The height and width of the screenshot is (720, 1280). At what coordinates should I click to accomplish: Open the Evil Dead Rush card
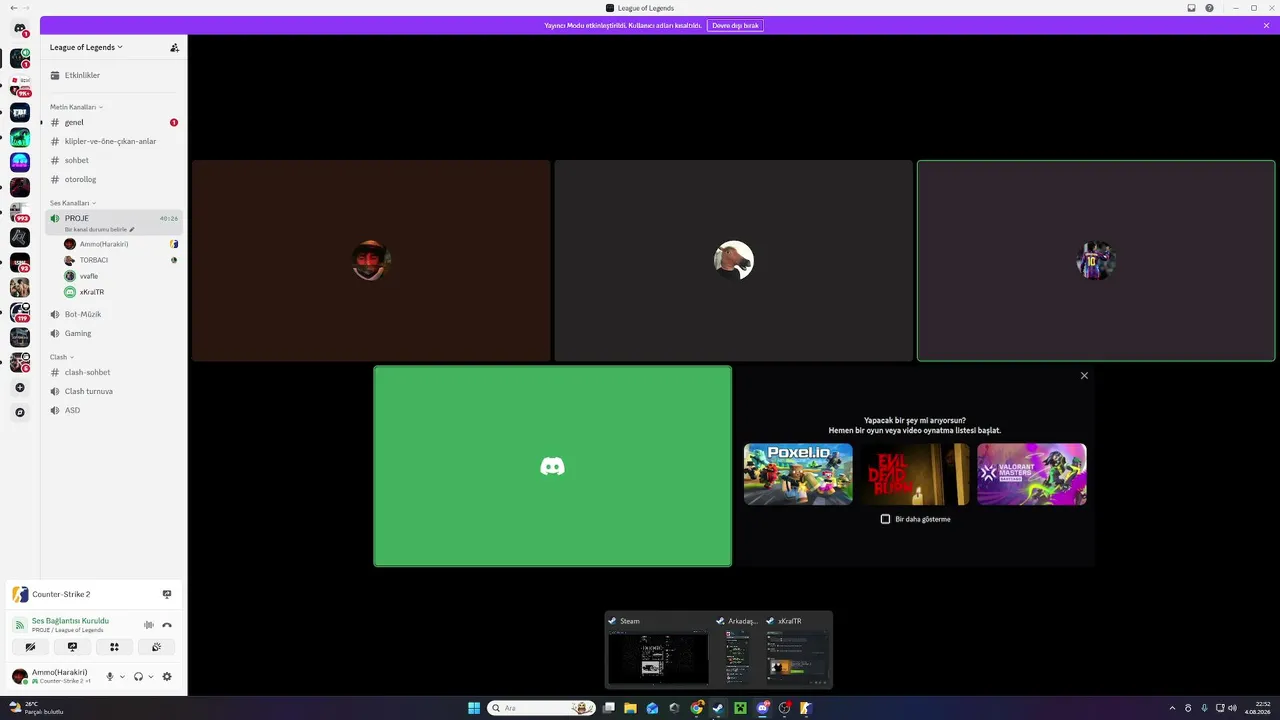[915, 474]
